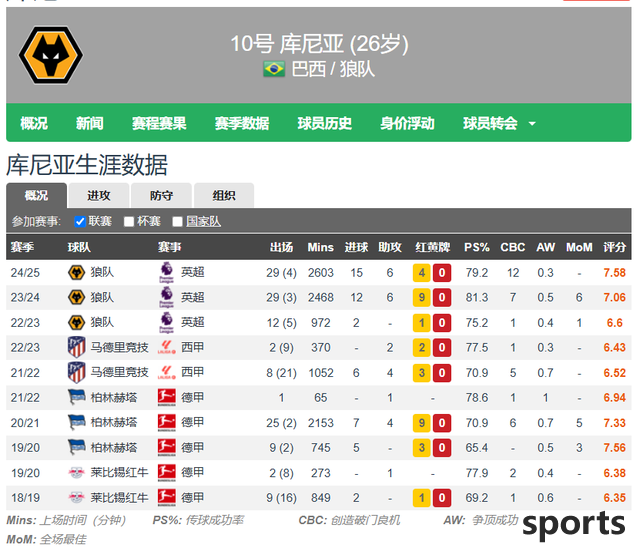
Task: Switch to the 防守 tab
Action: click(x=161, y=195)
